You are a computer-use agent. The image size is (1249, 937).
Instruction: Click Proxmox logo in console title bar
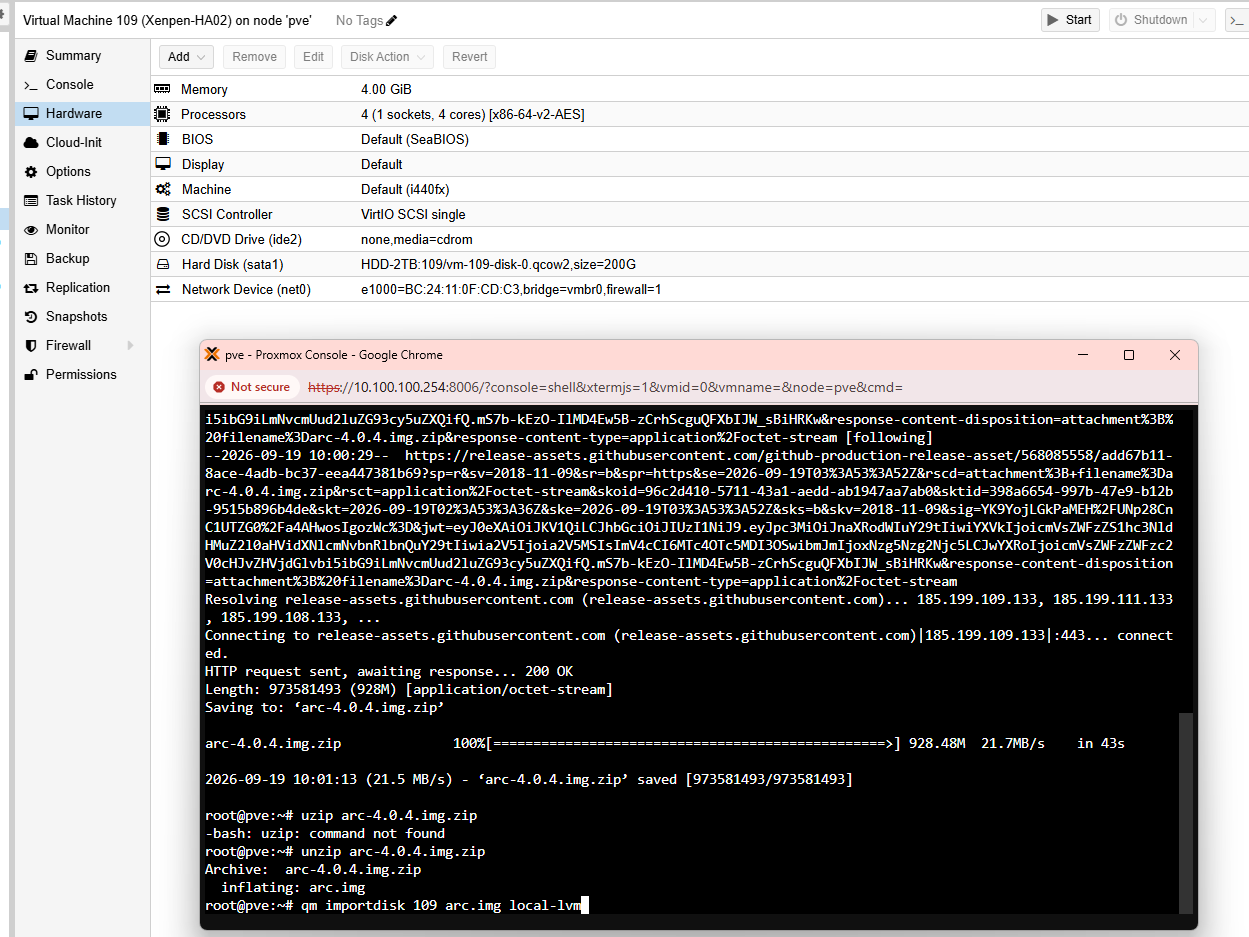point(212,355)
